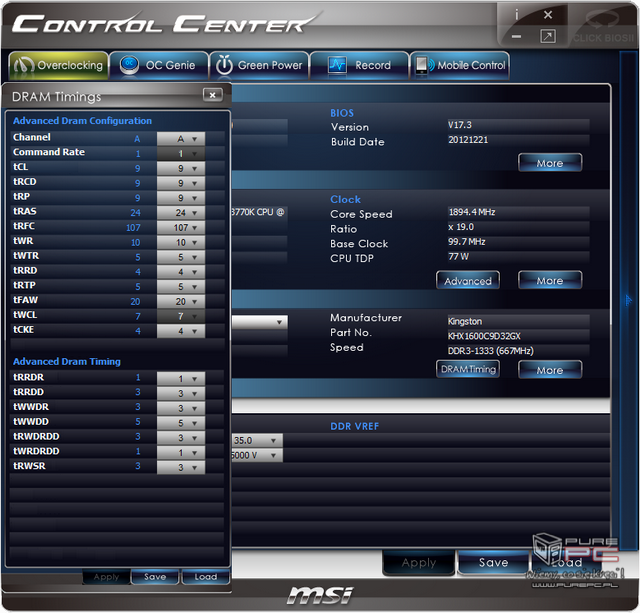The width and height of the screenshot is (640, 613).
Task: Click the Advanced Dram Configuration heading
Action: [82, 121]
